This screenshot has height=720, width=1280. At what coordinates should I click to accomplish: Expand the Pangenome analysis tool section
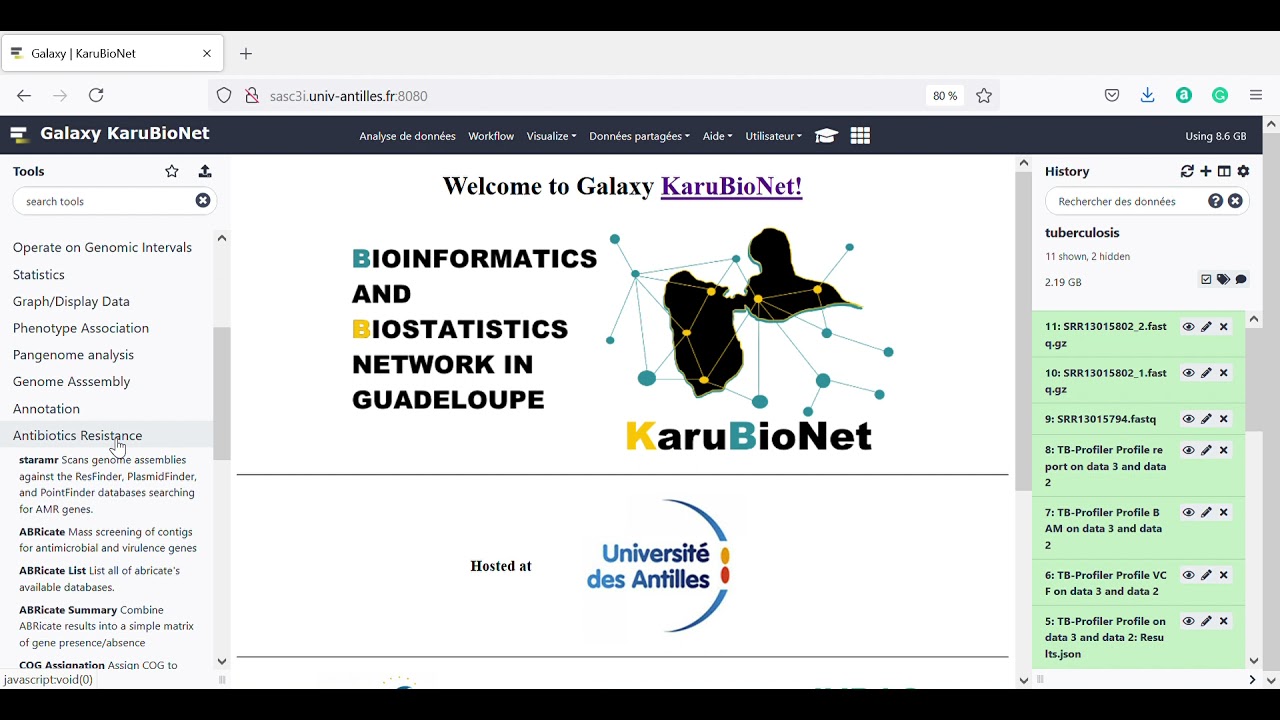73,355
